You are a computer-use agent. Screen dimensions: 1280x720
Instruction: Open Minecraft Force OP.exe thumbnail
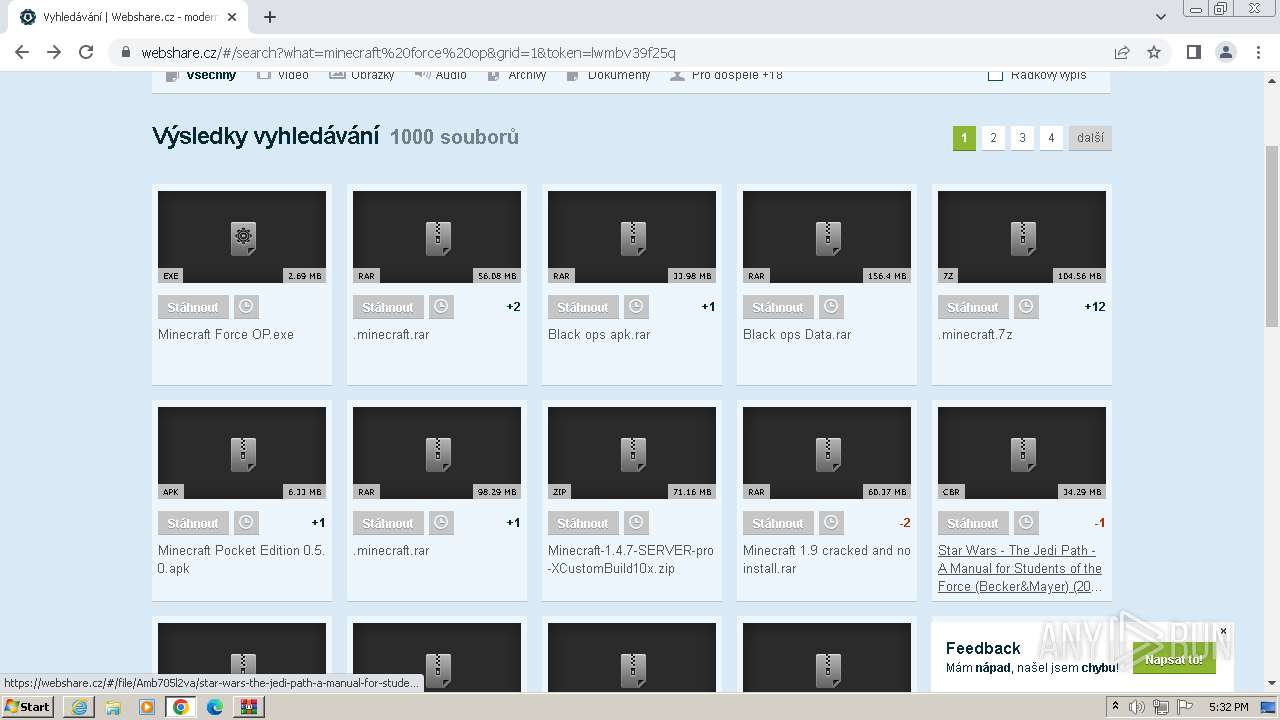[242, 237]
